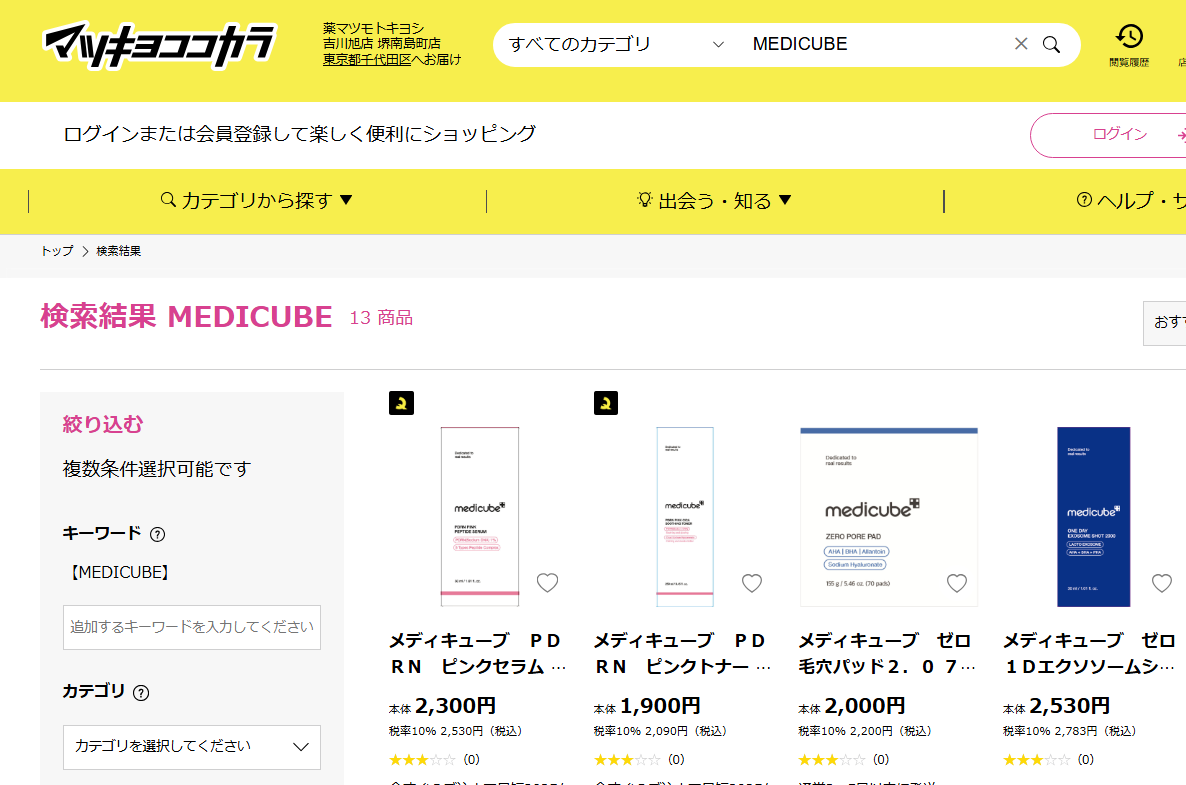Open the sort dropdown beginning おす
The width and height of the screenshot is (1186, 785).
click(1165, 323)
